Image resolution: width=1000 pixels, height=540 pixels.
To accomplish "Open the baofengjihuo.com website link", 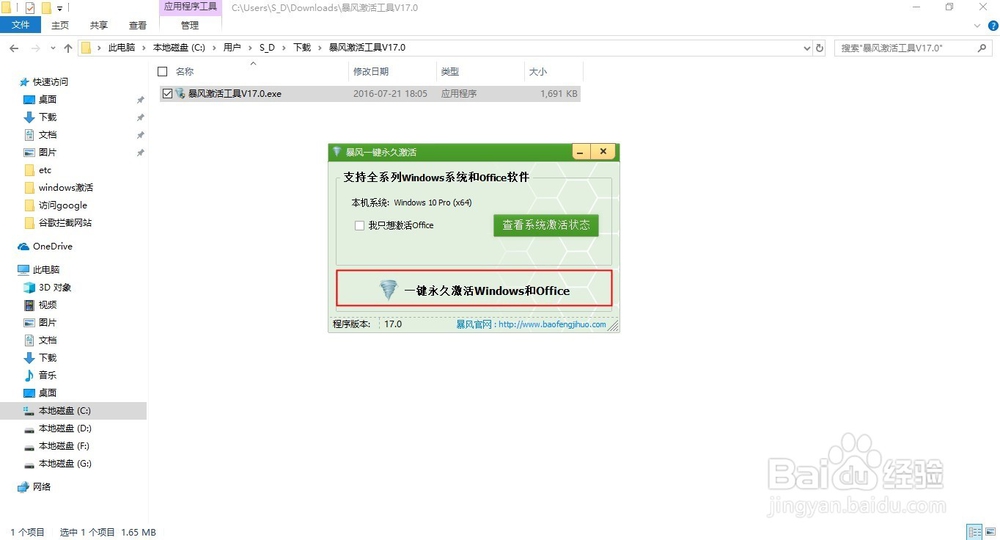I will click(x=552, y=324).
